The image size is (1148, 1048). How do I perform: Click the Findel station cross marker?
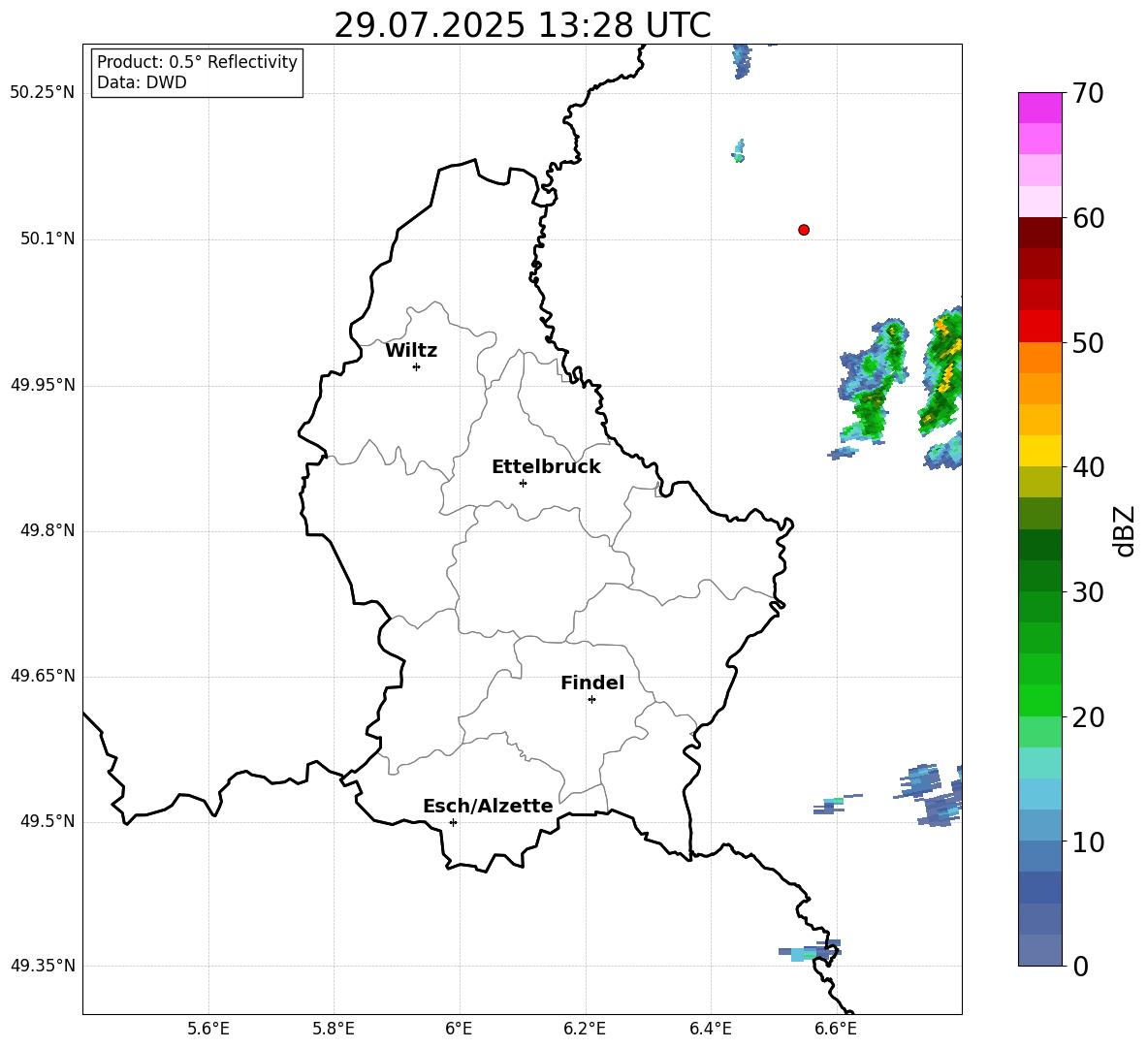click(x=591, y=700)
